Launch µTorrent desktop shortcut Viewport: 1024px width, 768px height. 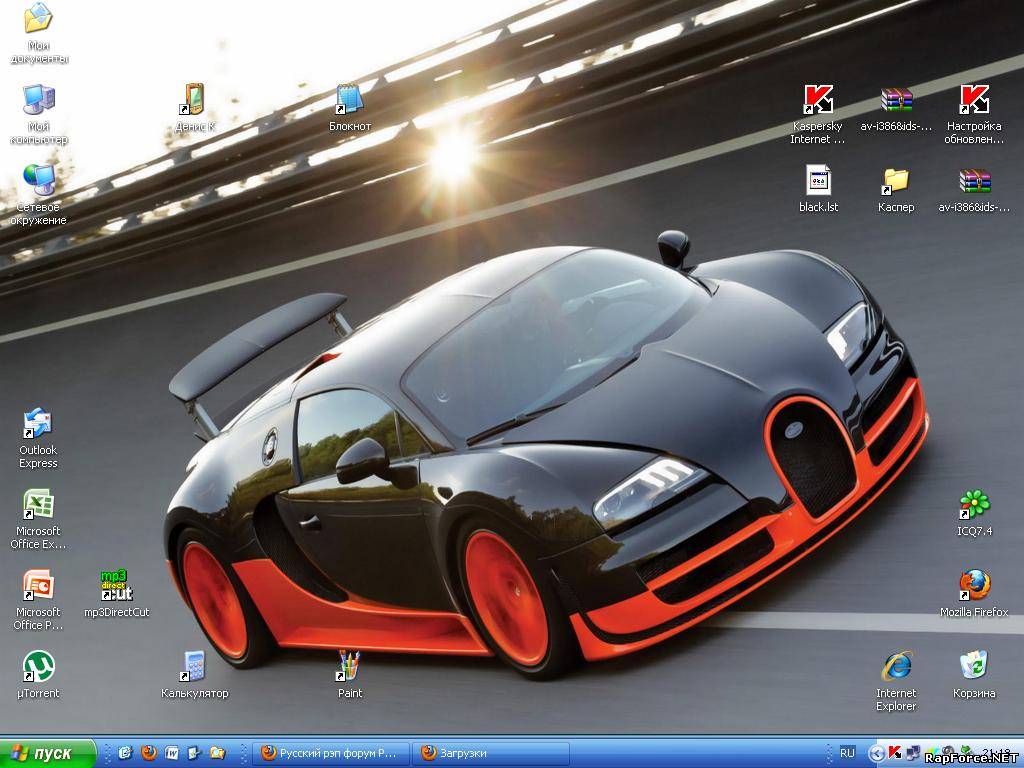coord(38,667)
